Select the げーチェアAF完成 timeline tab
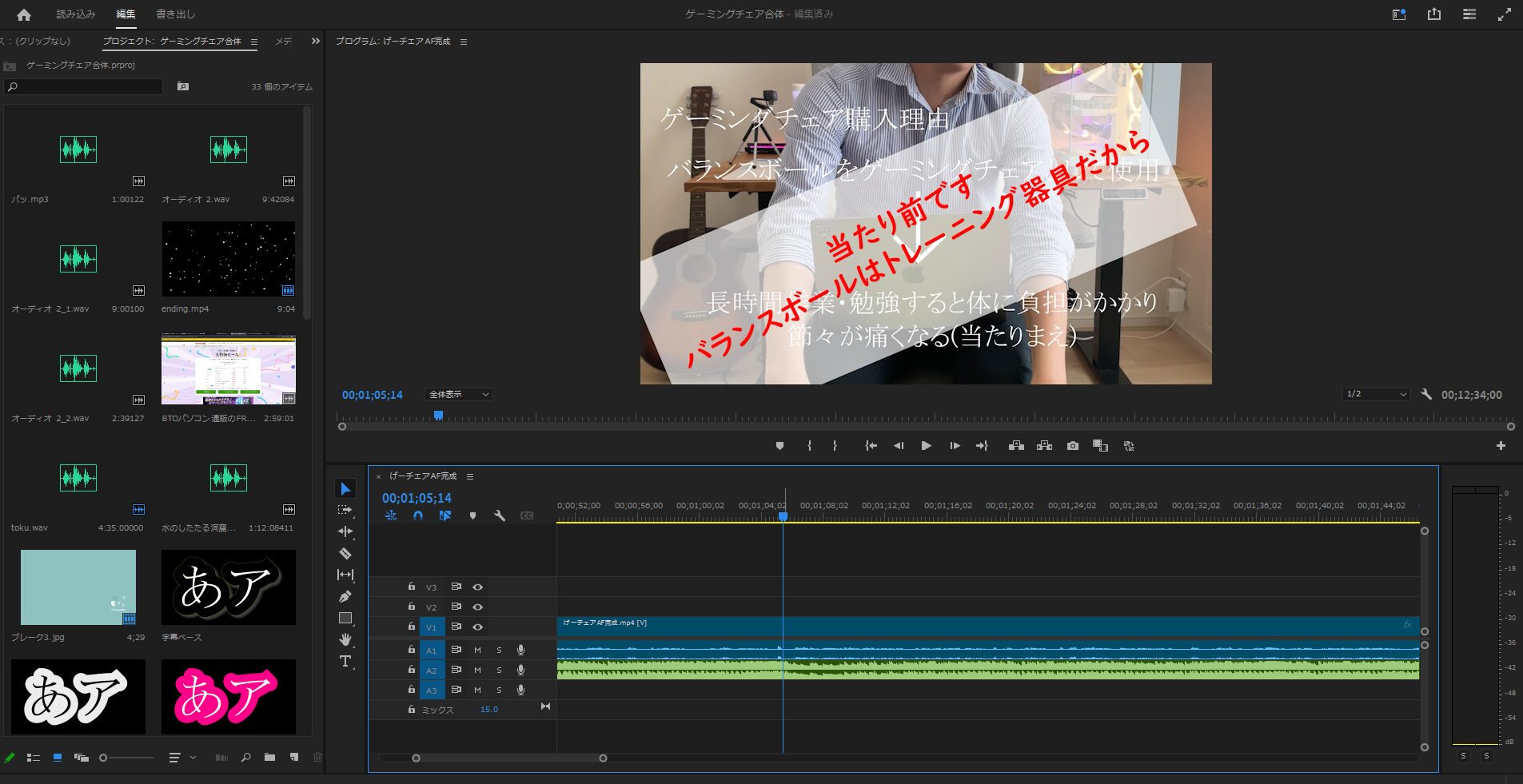Viewport: 1523px width, 784px height. coord(423,476)
